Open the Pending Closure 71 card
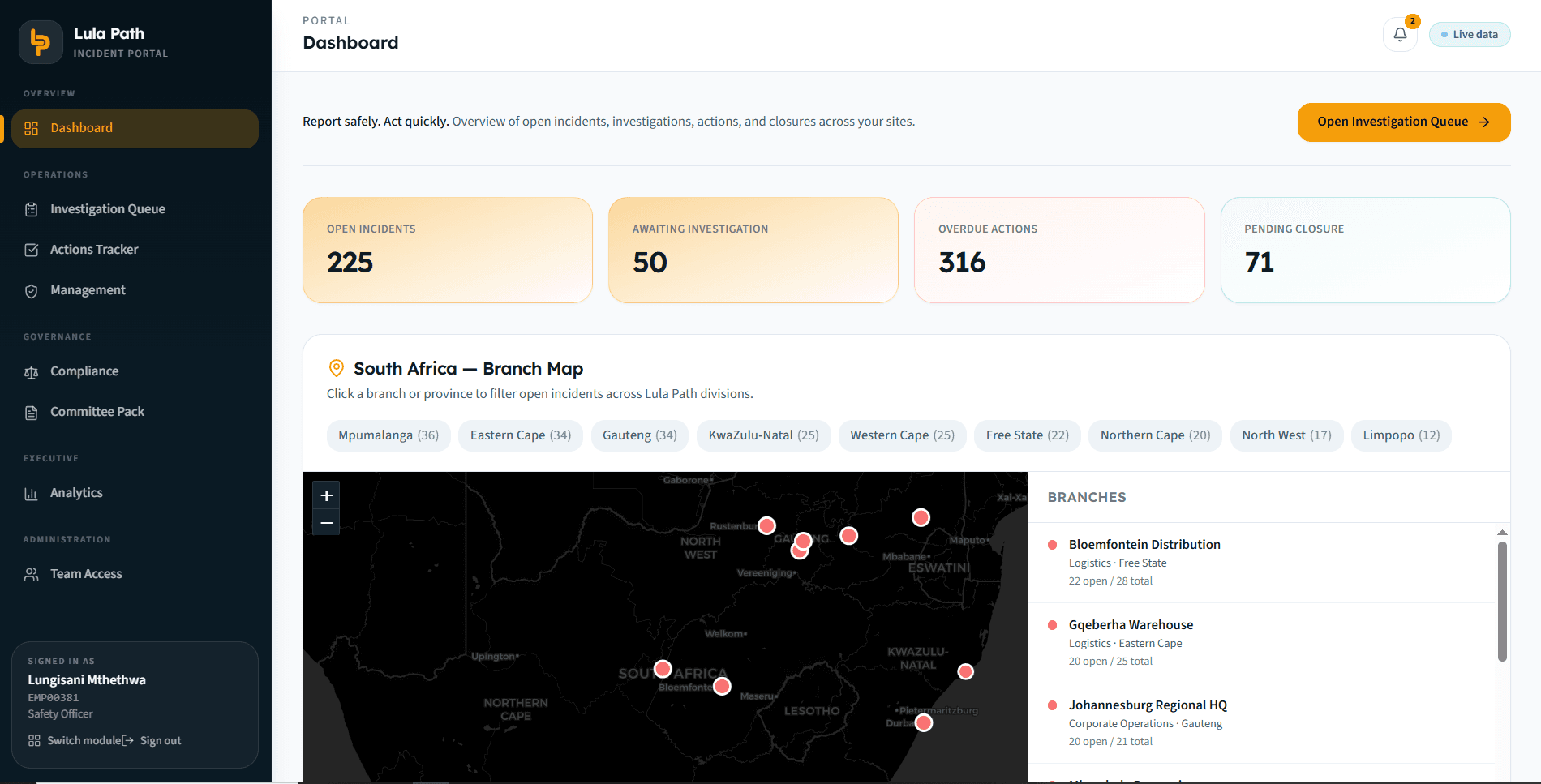1541x784 pixels. (x=1365, y=251)
